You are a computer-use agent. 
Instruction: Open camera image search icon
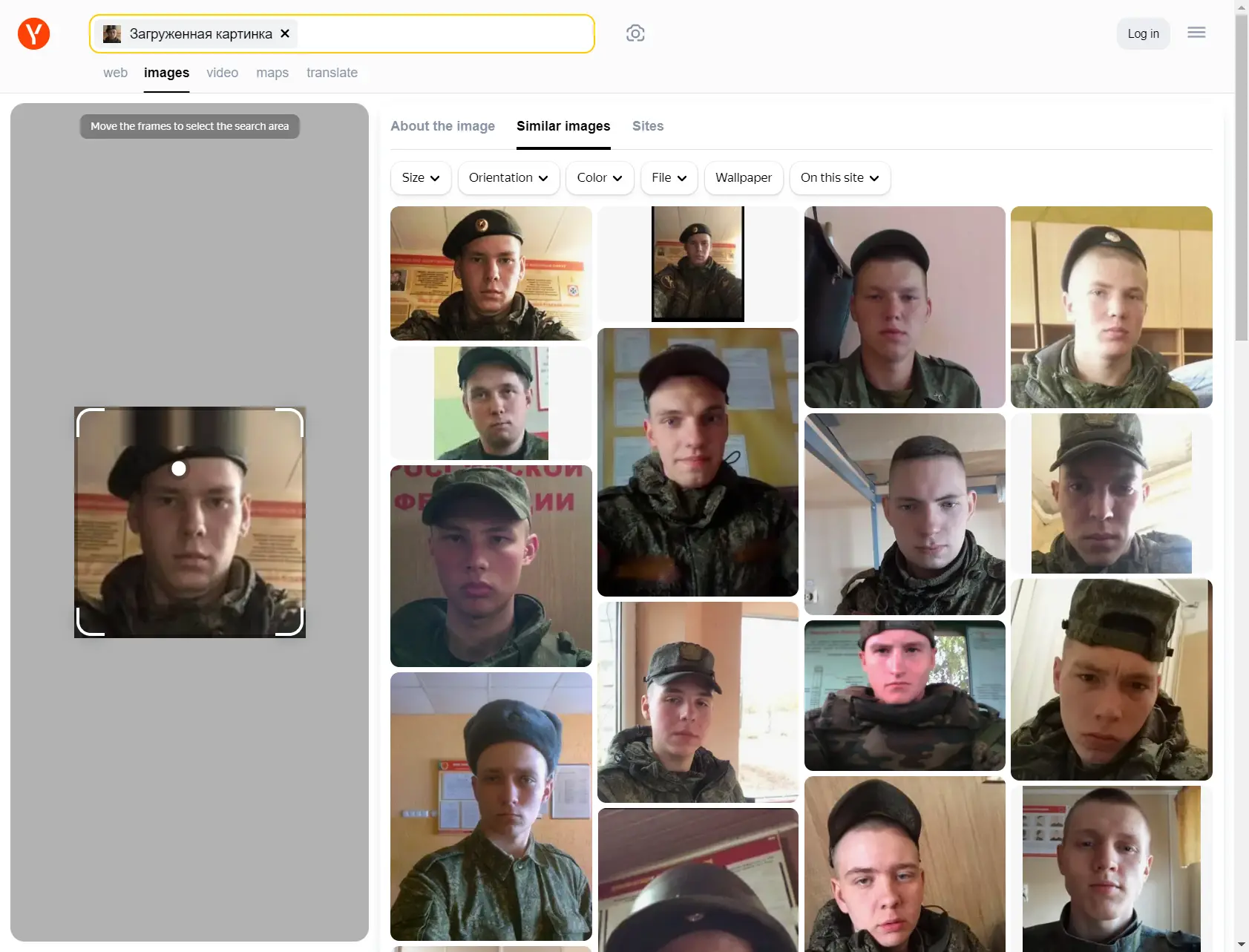click(635, 33)
